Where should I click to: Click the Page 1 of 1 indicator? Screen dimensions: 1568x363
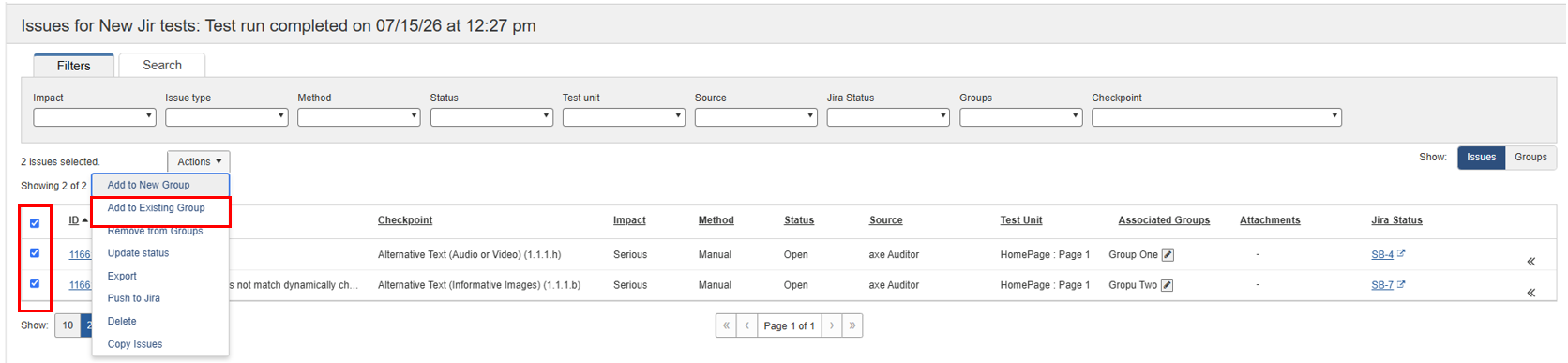[789, 325]
